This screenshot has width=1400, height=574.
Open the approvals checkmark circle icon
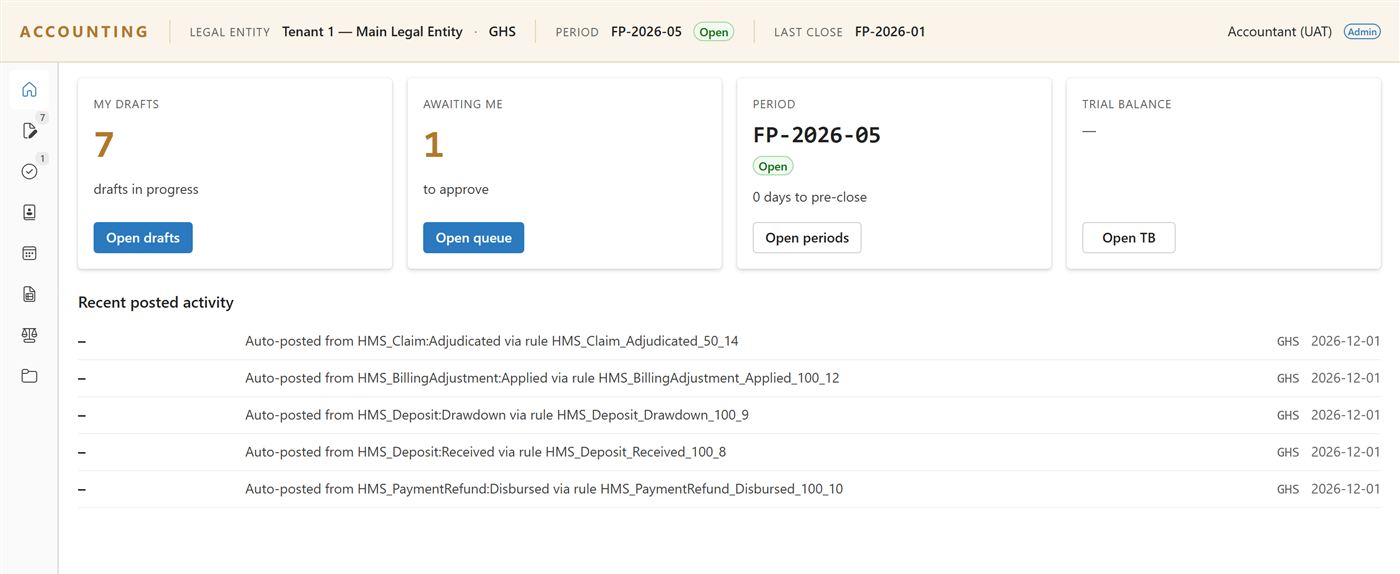(x=29, y=172)
